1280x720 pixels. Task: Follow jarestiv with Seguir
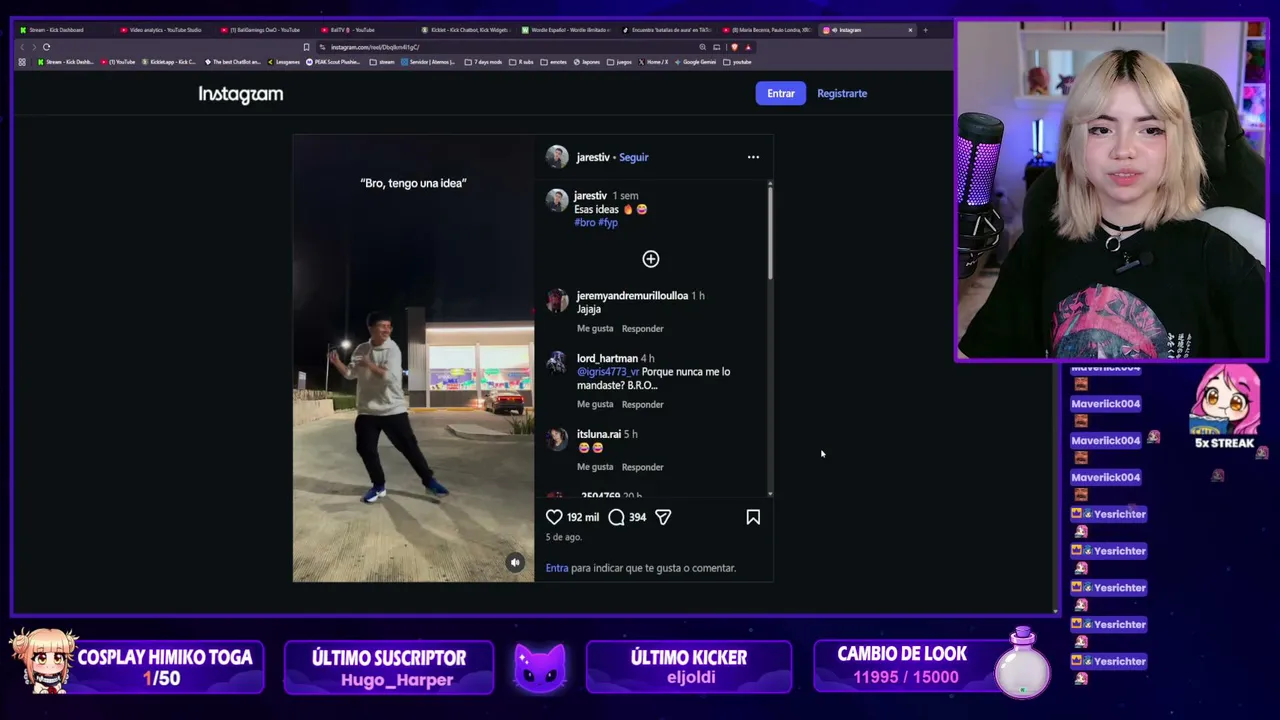pyautogui.click(x=634, y=157)
